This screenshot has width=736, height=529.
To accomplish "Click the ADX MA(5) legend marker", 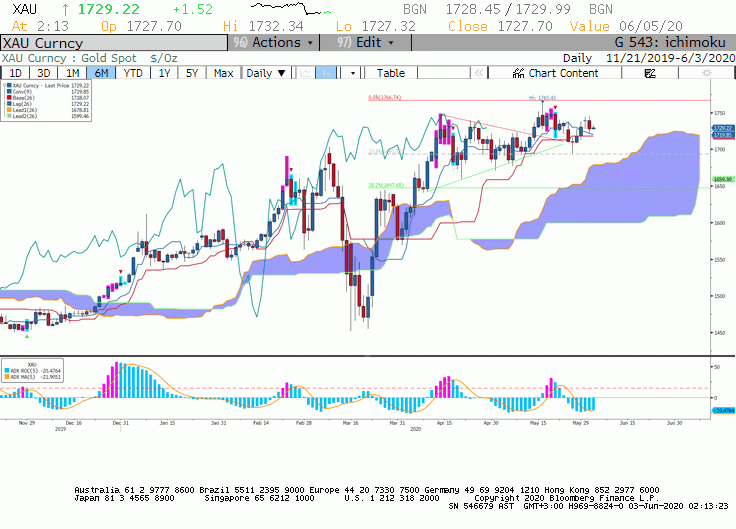I will tap(7, 376).
